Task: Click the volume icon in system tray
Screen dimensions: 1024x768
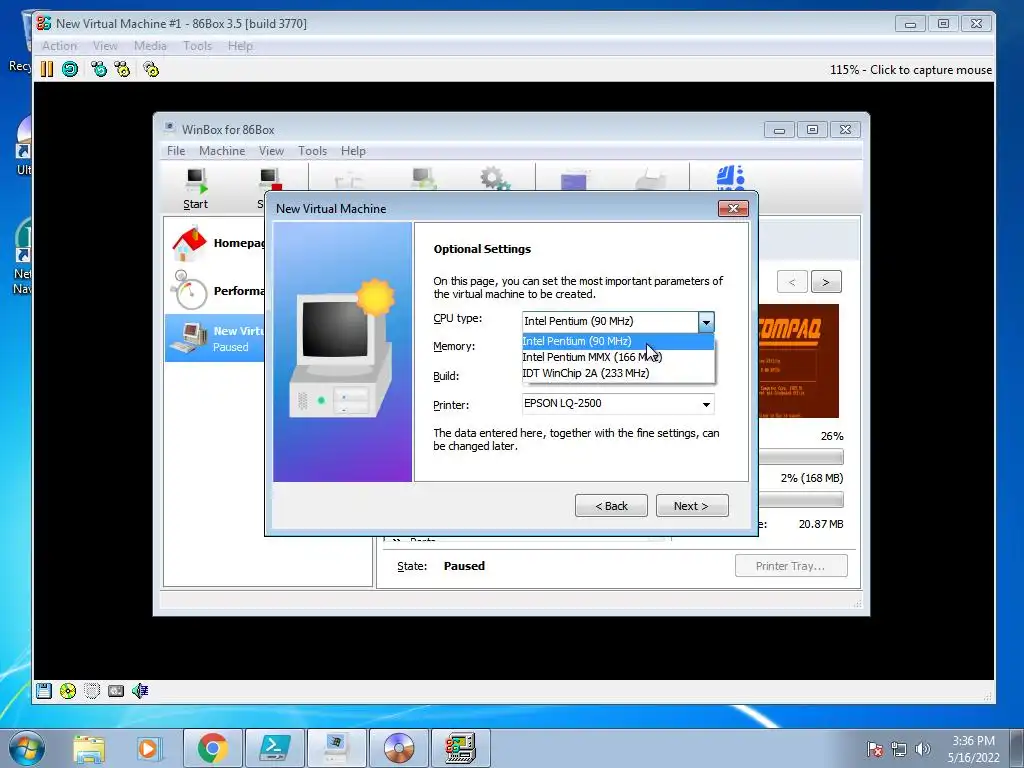Action: [922, 748]
